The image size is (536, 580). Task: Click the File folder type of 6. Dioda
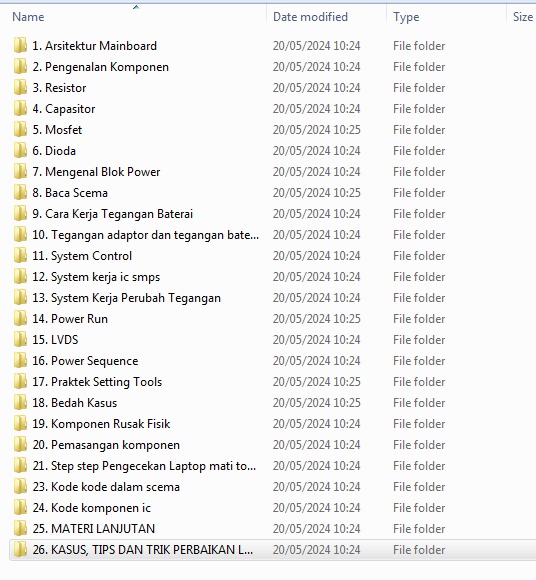pyautogui.click(x=419, y=151)
